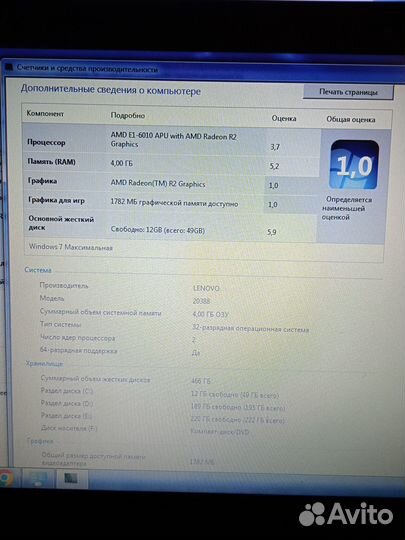
Task: Click the Раздел диска (C:) label
Action: [x=67, y=391]
